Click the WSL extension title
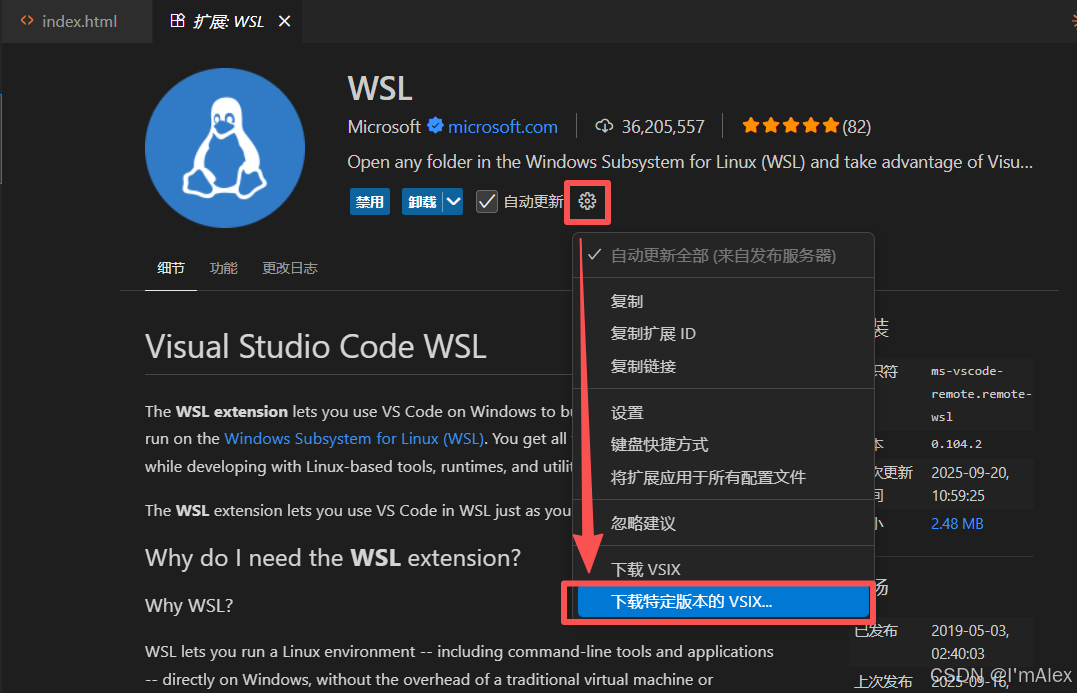This screenshot has height=693, width=1077. tap(380, 89)
